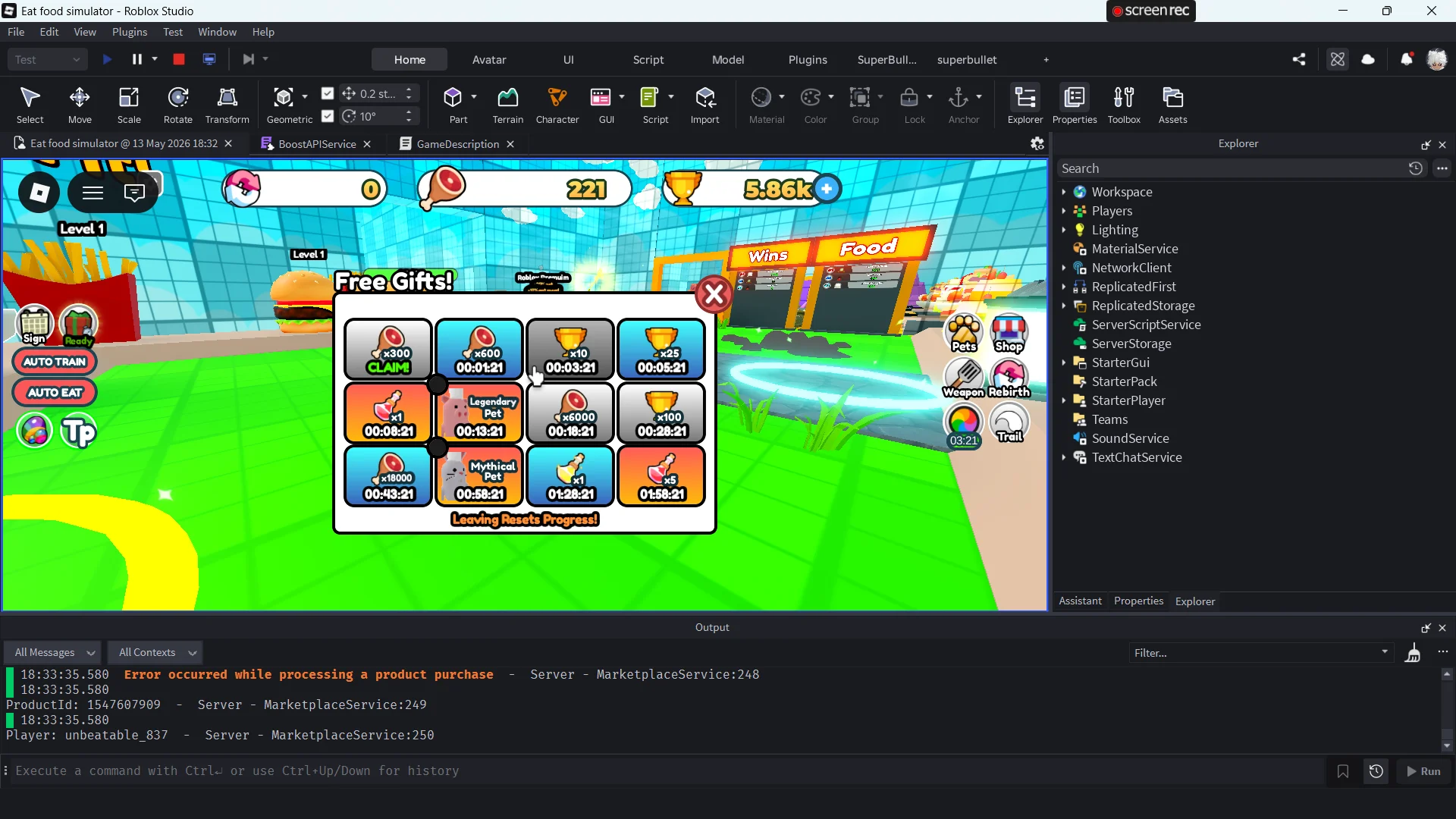Screen dimensions: 1456x819
Task: Expand the Players node
Action: coord(1064,211)
